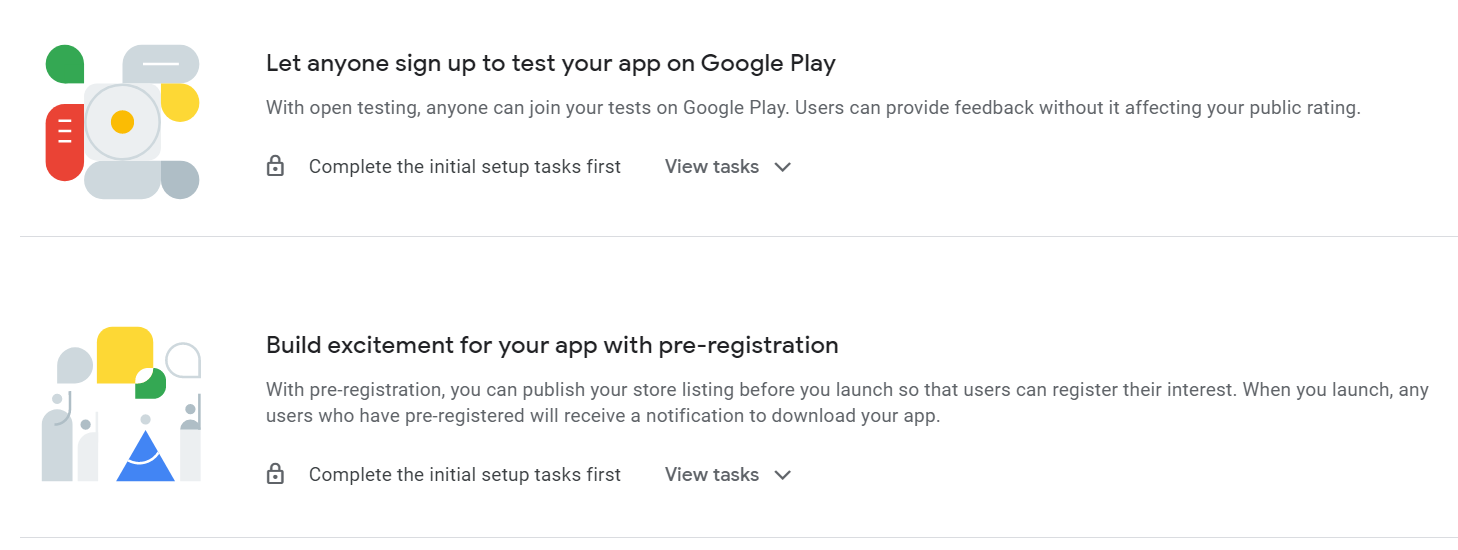Click the yellow half-circle in open testing illustration
This screenshot has height=550, width=1458.
180,103
